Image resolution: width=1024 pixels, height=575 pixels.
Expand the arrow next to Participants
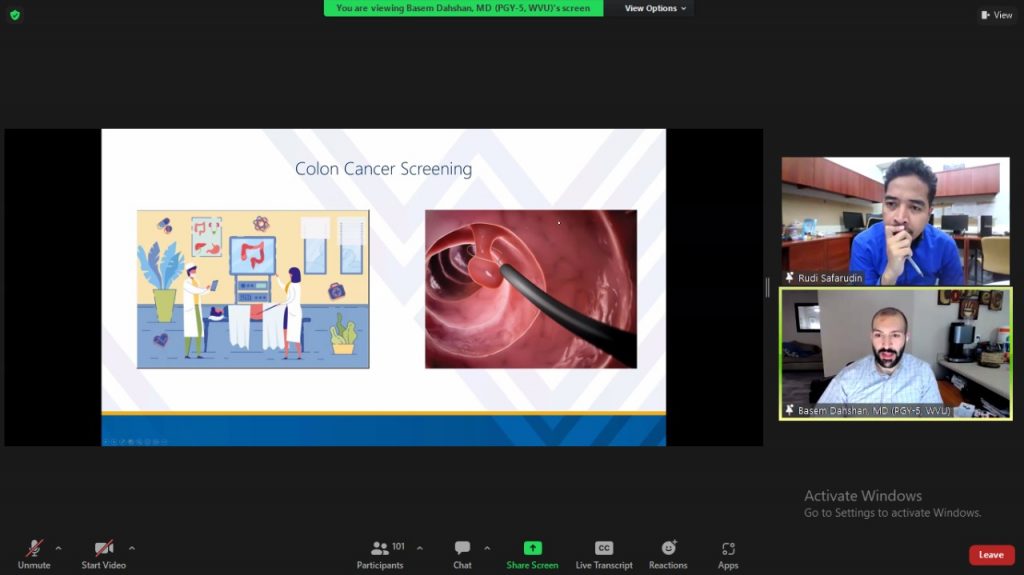419,548
